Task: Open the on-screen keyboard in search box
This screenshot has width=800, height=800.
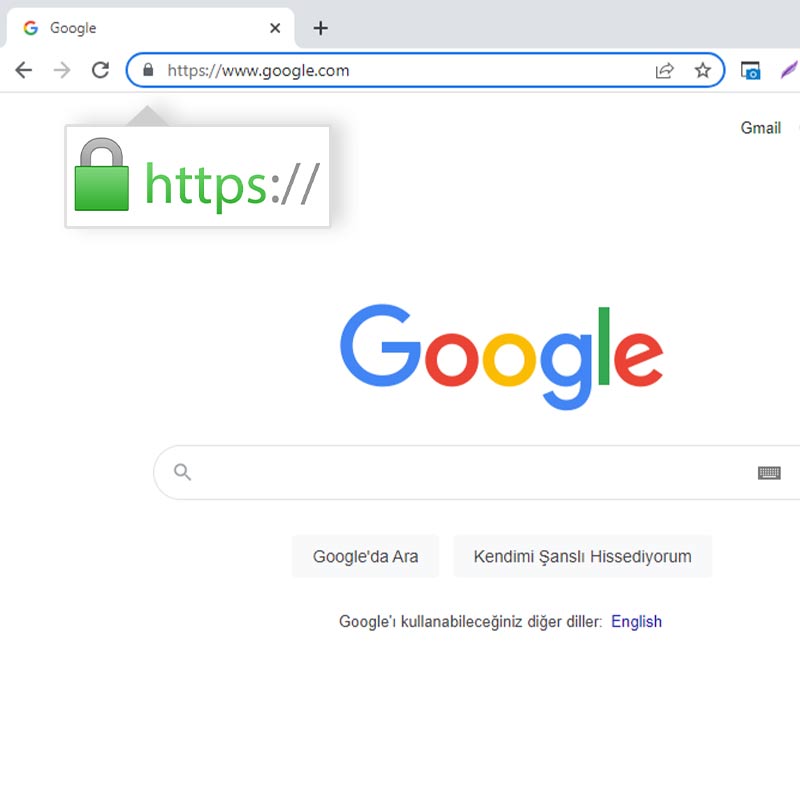Action: [x=769, y=473]
